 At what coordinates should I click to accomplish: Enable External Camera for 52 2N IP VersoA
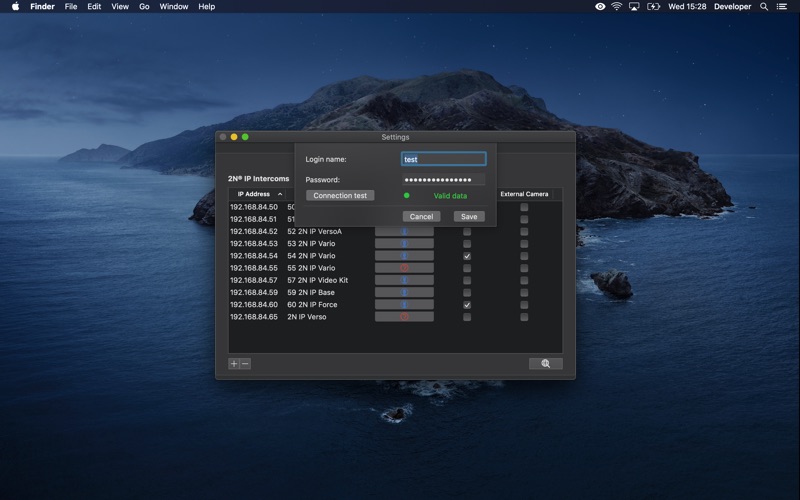524,232
